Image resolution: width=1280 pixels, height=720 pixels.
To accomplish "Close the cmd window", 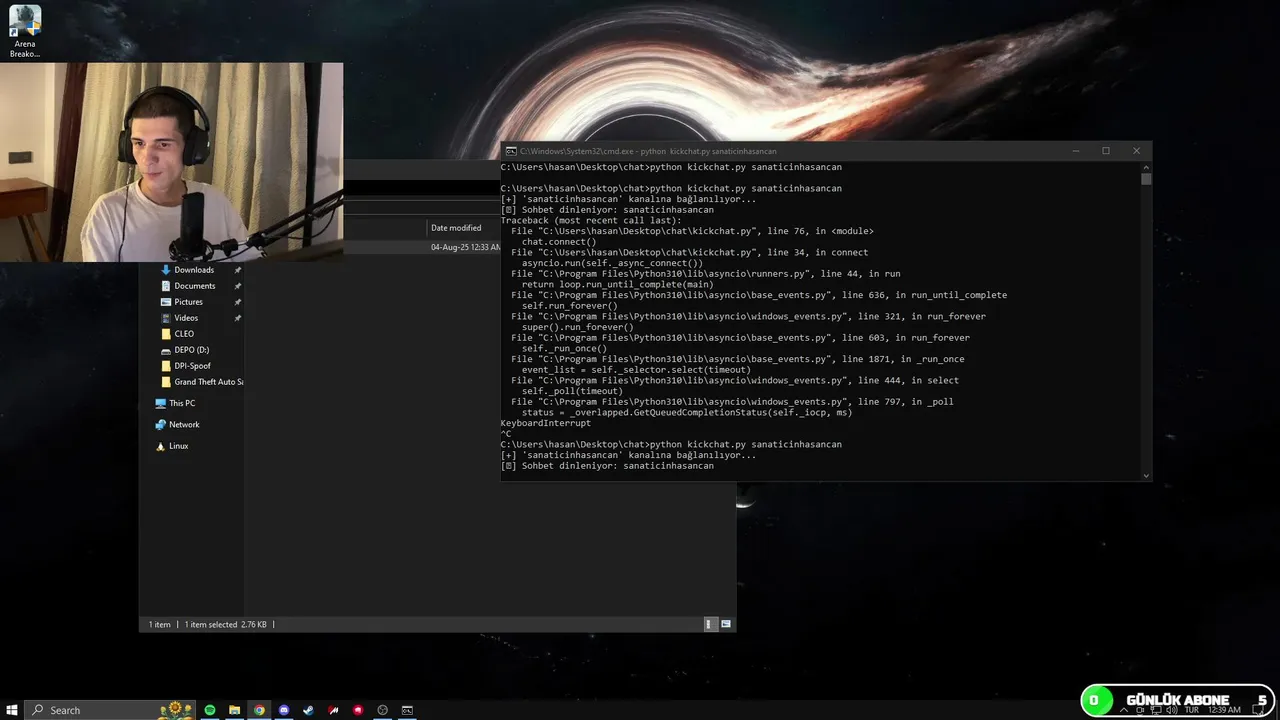I will (x=1136, y=151).
